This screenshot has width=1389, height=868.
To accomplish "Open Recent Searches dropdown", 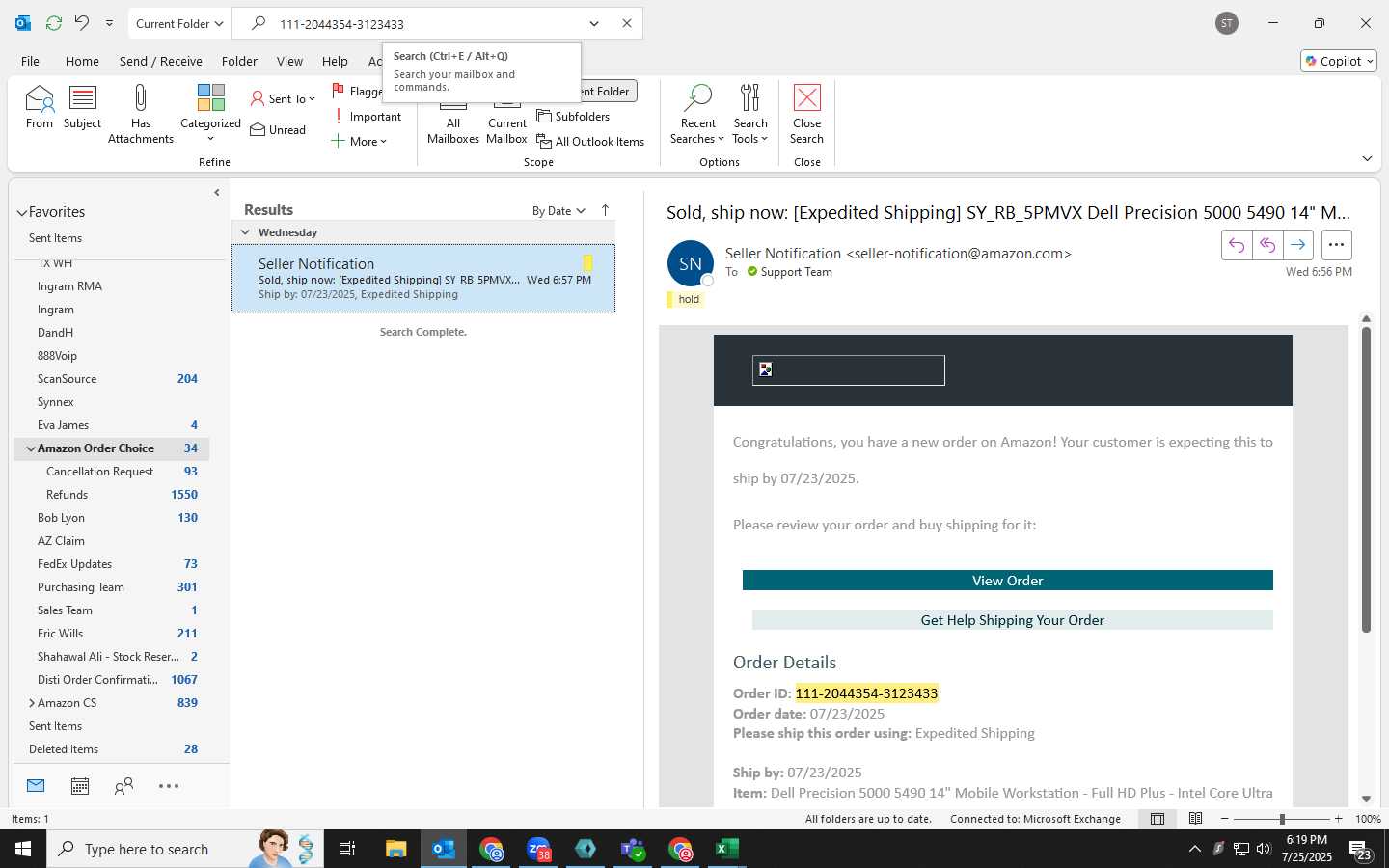I will [x=697, y=114].
